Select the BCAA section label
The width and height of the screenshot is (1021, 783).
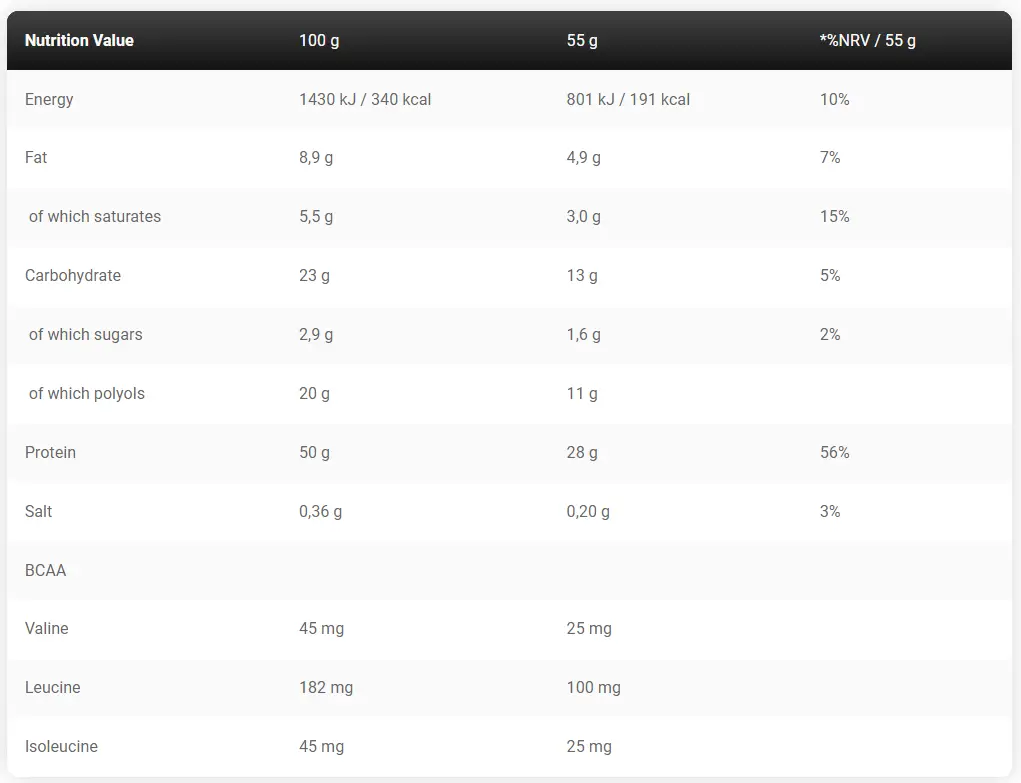click(x=45, y=570)
